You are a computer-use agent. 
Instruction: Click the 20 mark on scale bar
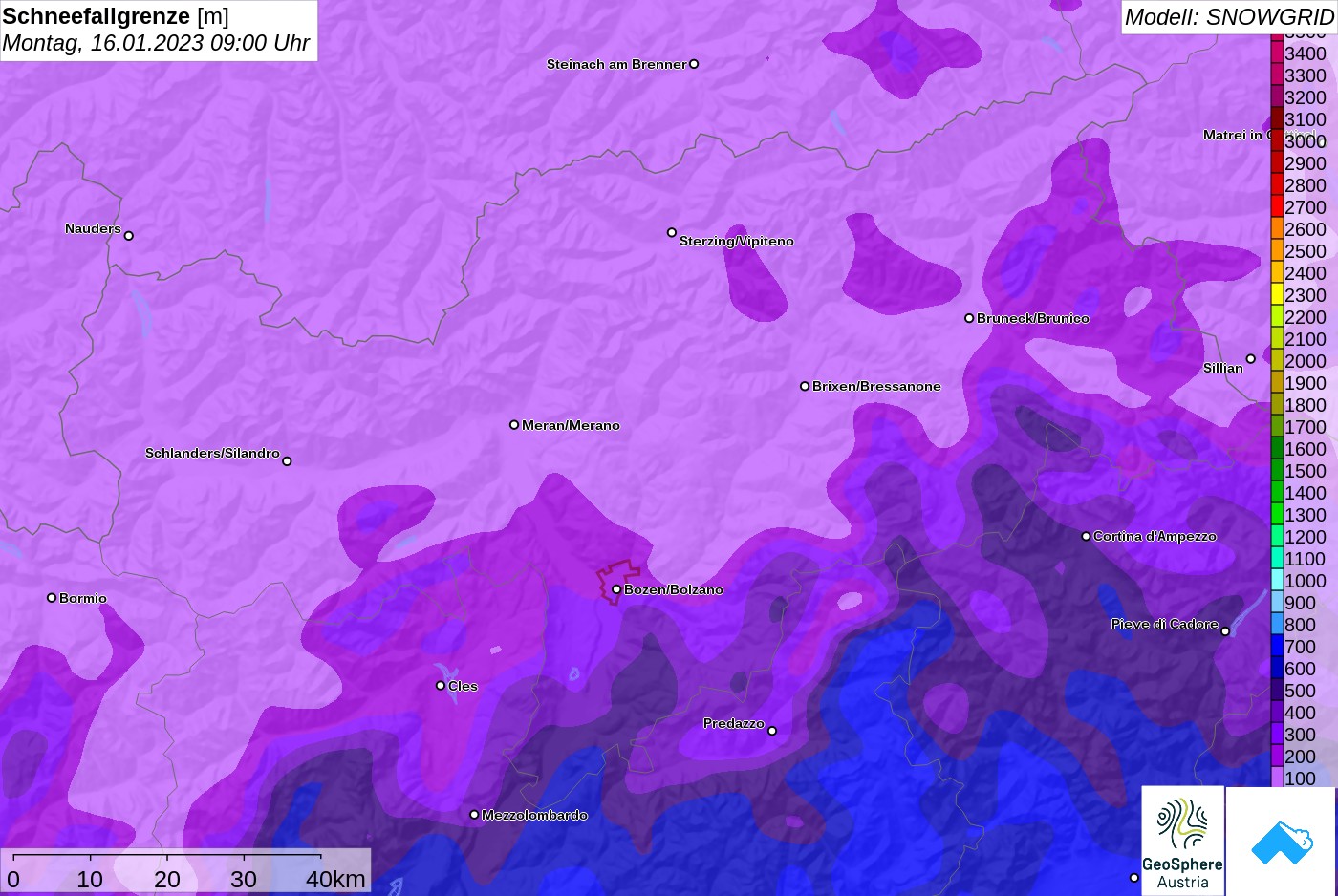click(166, 879)
